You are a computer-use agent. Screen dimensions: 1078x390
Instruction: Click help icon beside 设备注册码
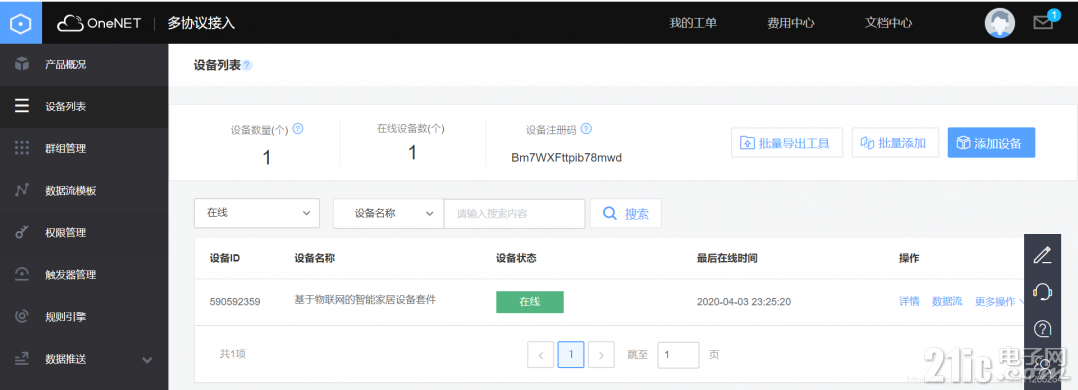586,129
